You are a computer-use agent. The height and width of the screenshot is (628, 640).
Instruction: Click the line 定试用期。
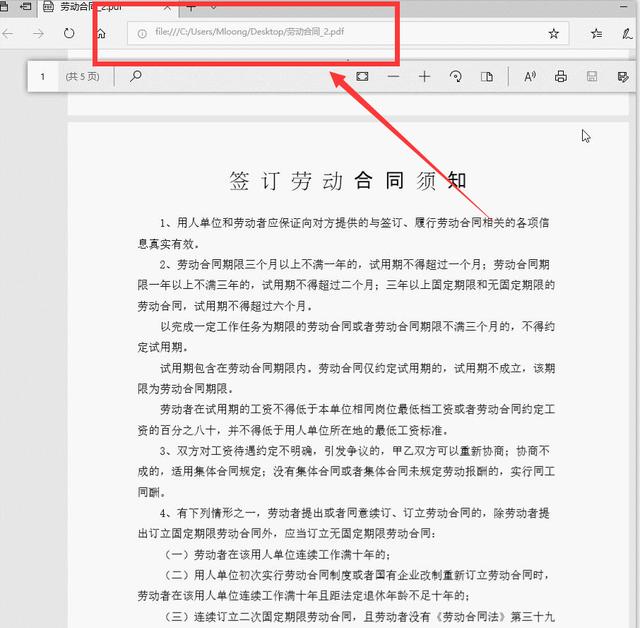tap(163, 347)
